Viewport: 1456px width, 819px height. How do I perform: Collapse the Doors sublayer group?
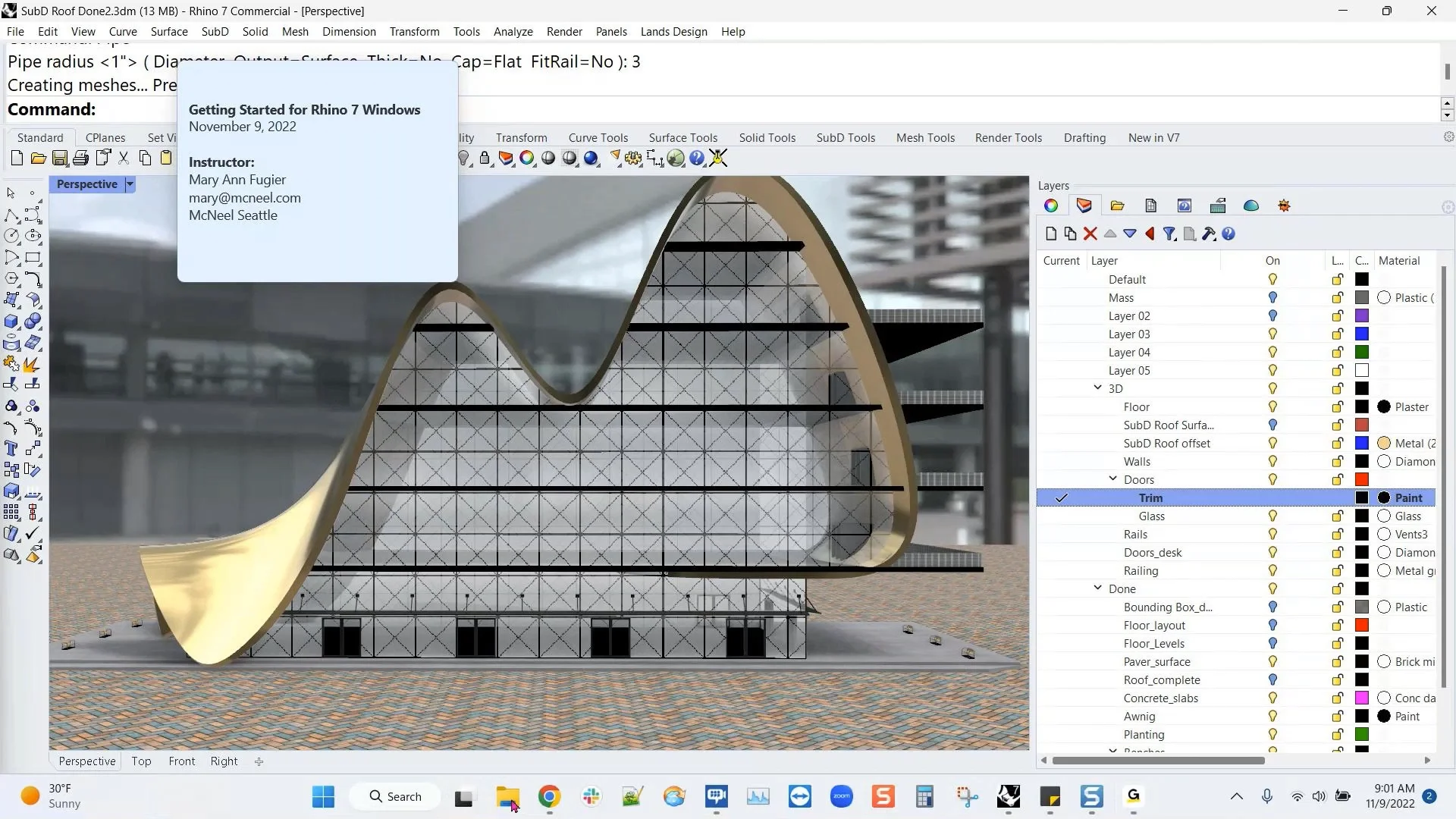click(x=1112, y=479)
